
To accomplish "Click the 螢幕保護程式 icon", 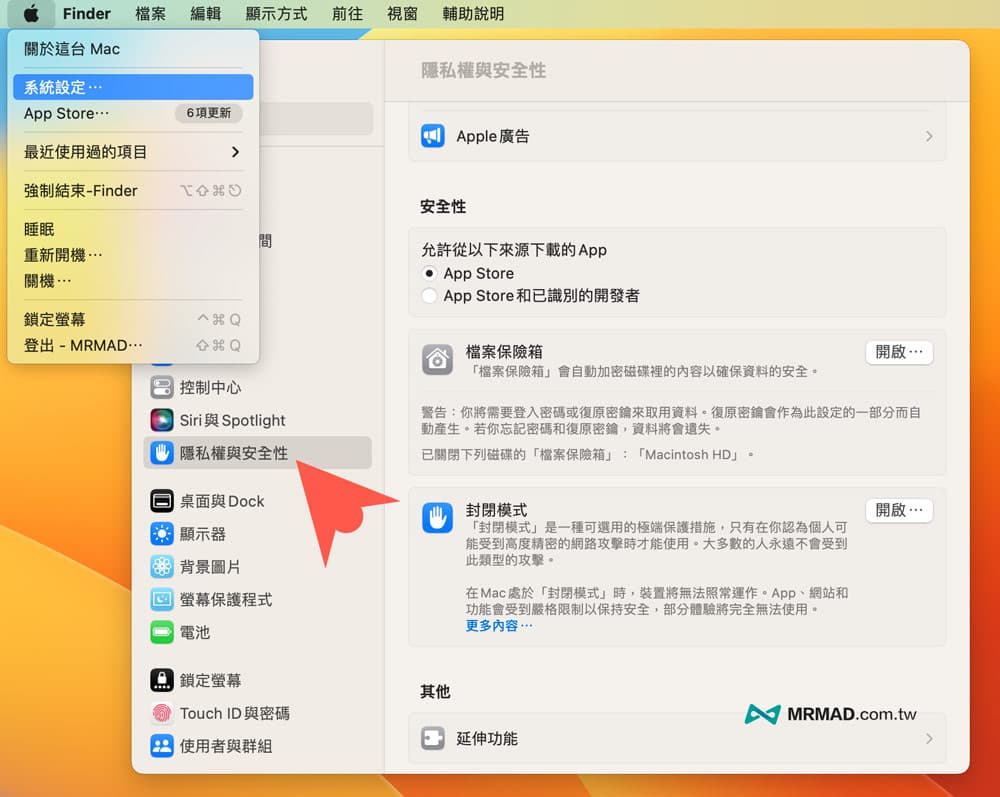I will (161, 599).
